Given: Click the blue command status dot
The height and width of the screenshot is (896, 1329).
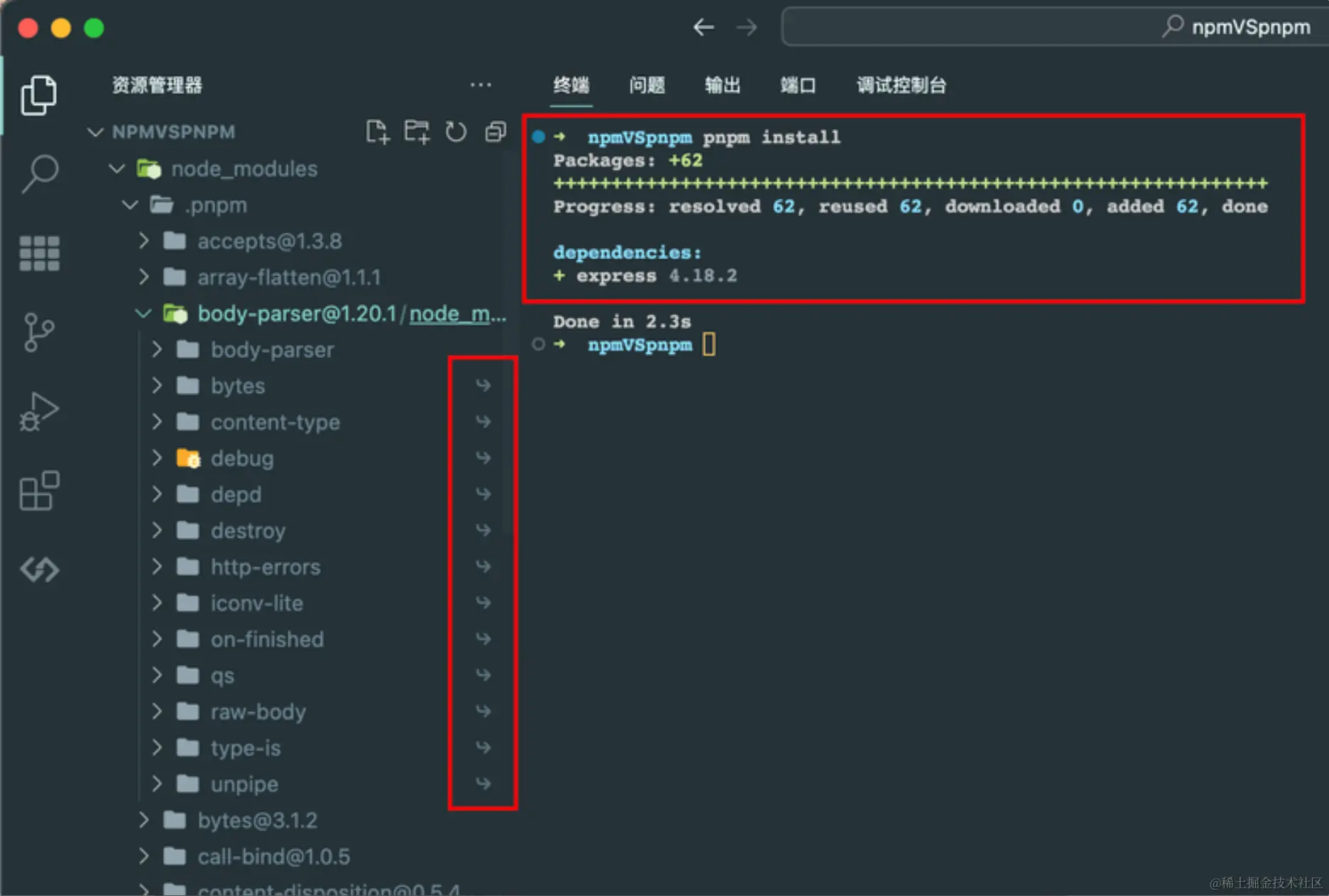Looking at the screenshot, I should pyautogui.click(x=539, y=136).
